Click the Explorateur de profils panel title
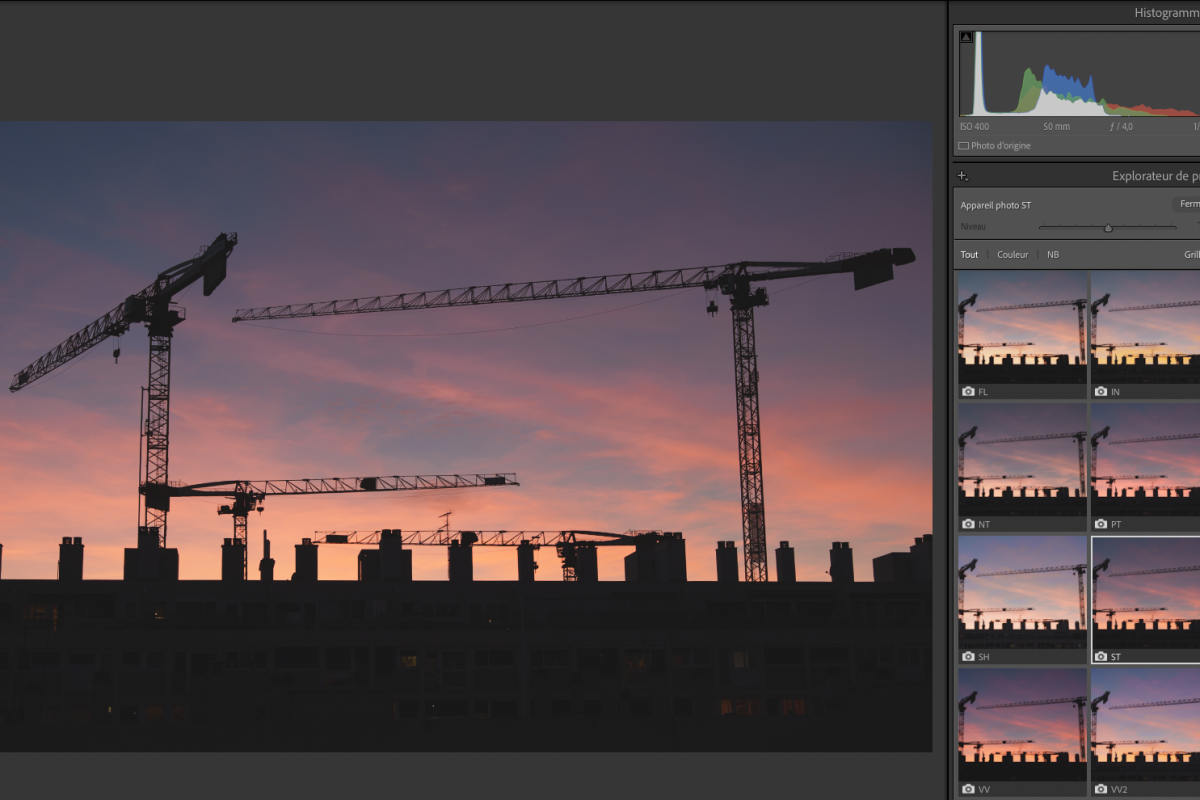This screenshot has height=800, width=1200. point(1155,176)
